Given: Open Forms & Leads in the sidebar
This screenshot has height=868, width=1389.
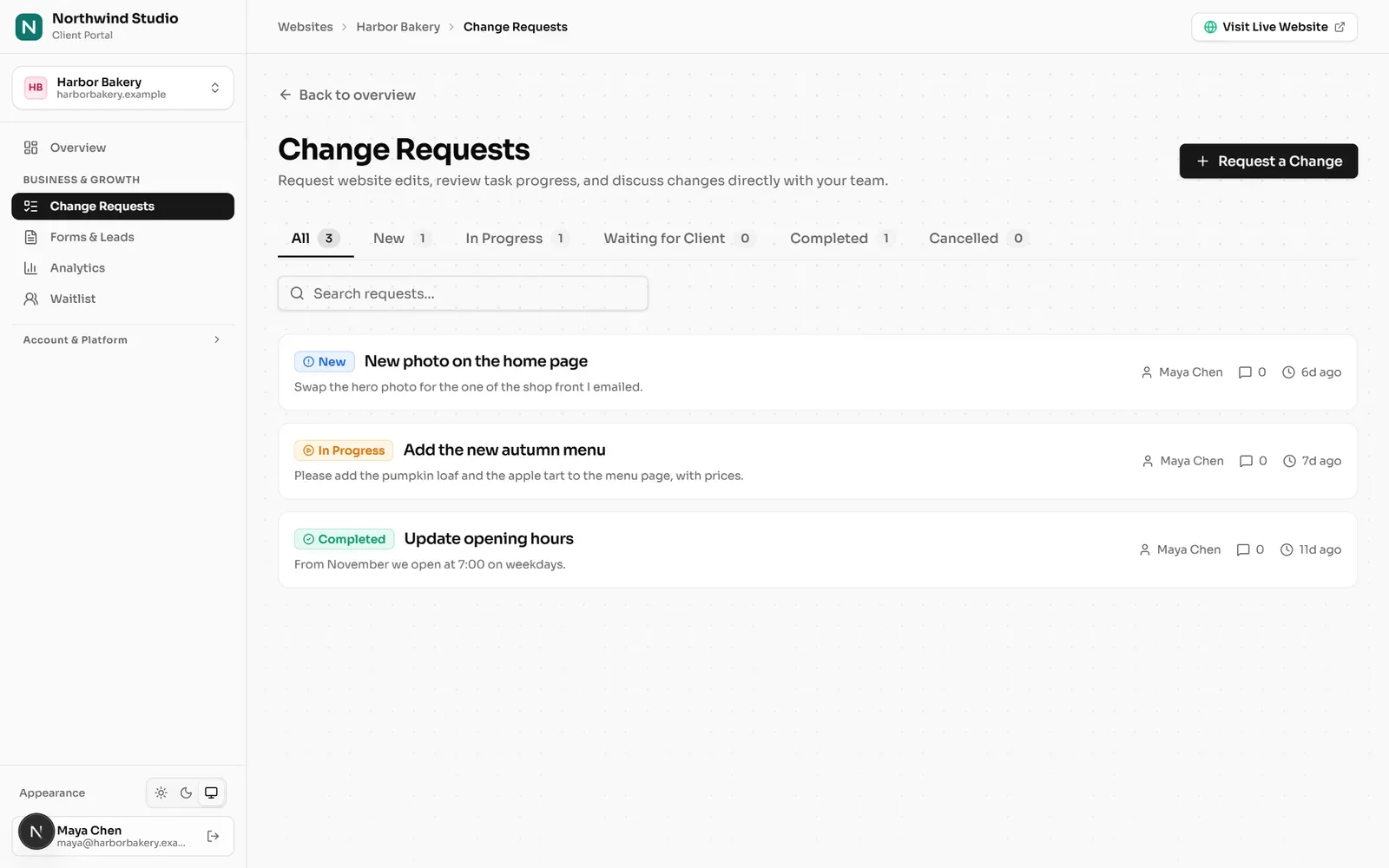Looking at the screenshot, I should point(122,237).
